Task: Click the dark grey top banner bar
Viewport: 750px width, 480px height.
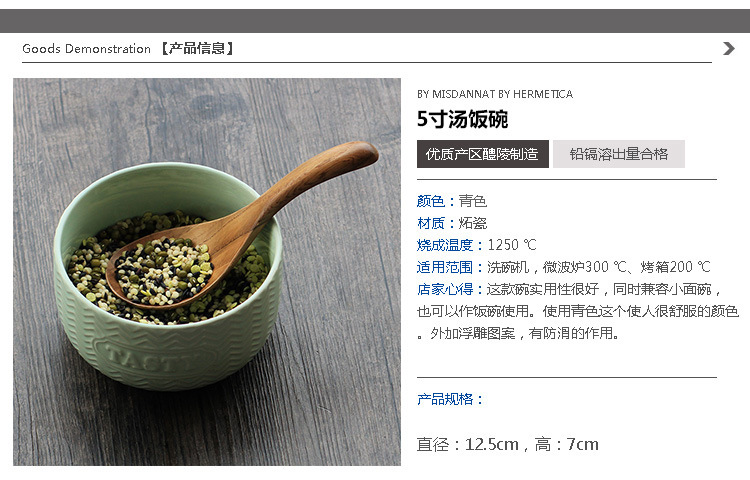Action: pos(375,21)
